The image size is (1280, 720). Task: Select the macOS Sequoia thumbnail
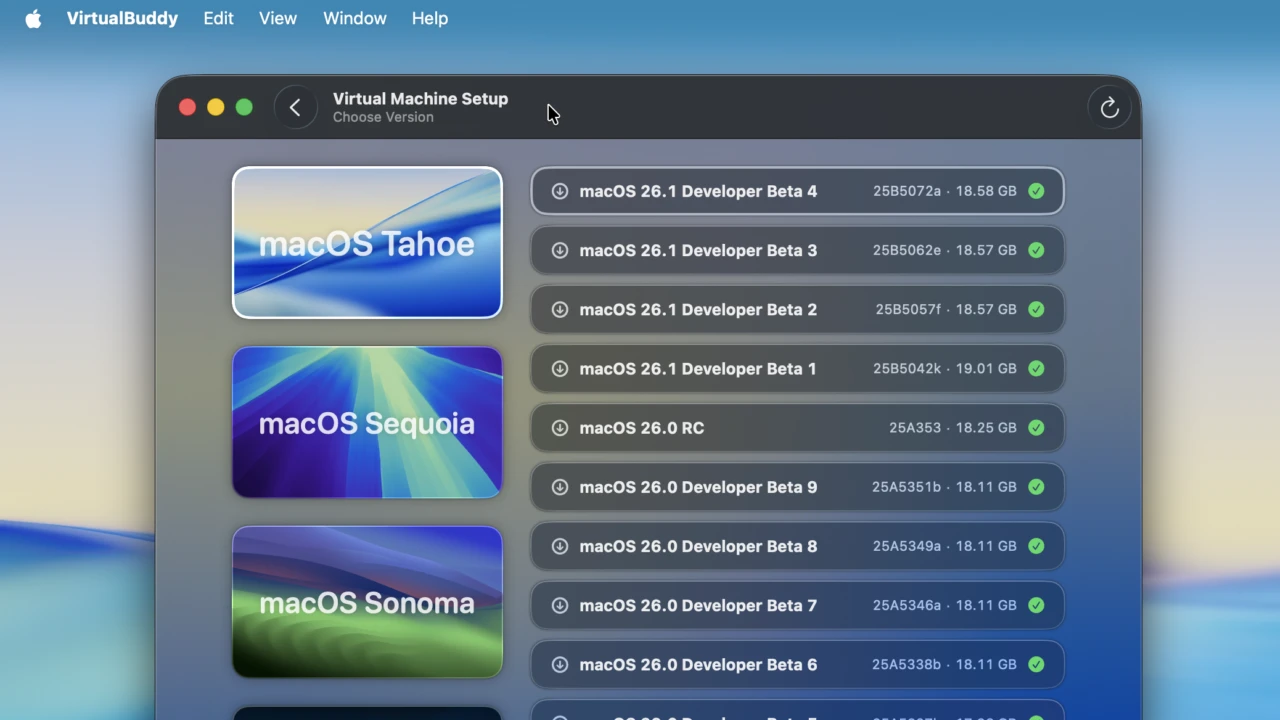(367, 422)
